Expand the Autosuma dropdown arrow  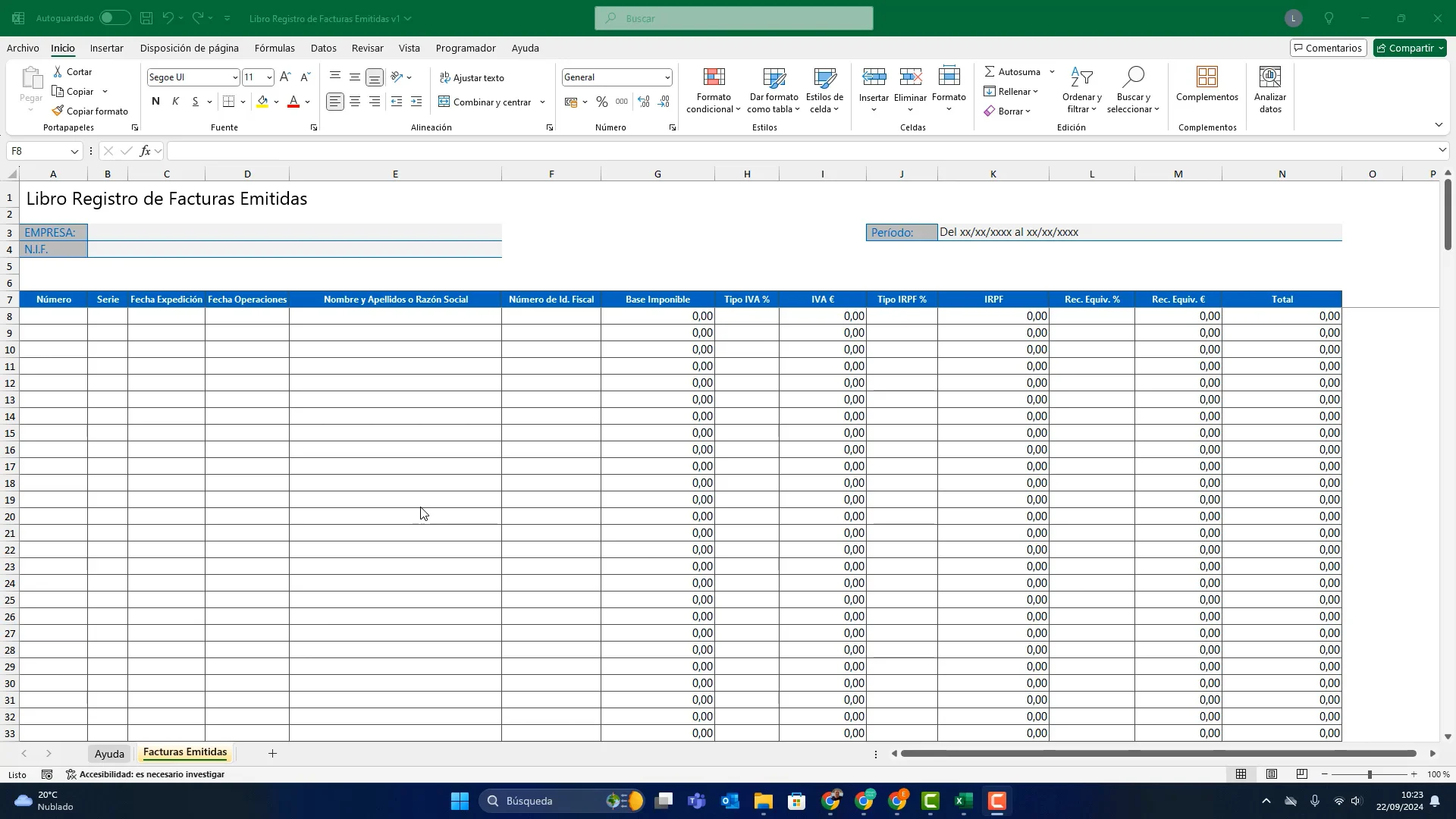[1052, 72]
